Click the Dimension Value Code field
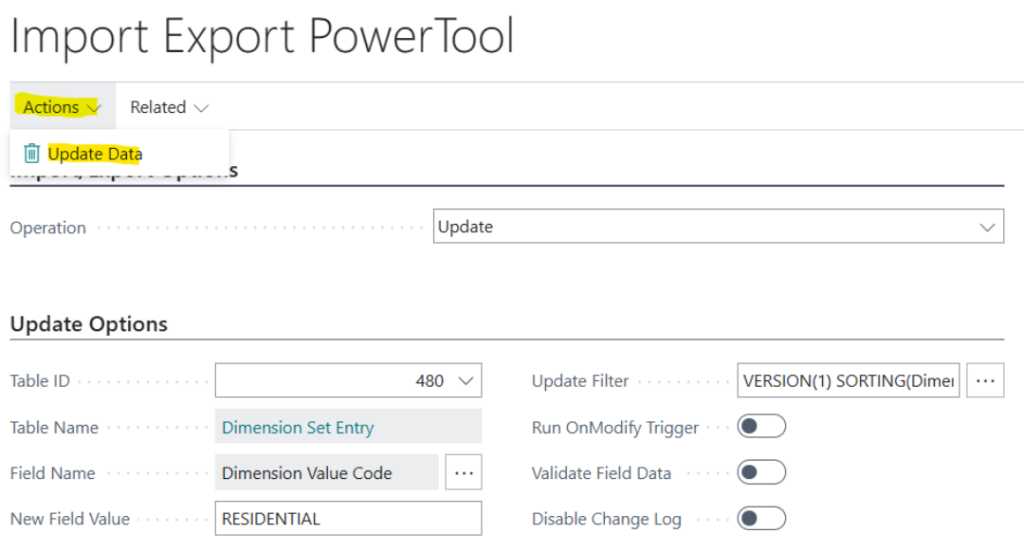1024x552 pixels. pyautogui.click(x=307, y=473)
